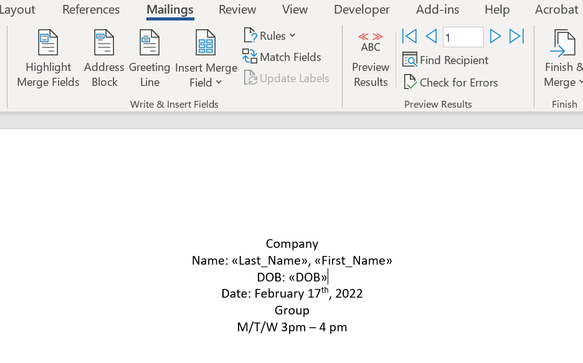This screenshot has width=583, height=363.
Task: Open the View tab
Action: (294, 9)
